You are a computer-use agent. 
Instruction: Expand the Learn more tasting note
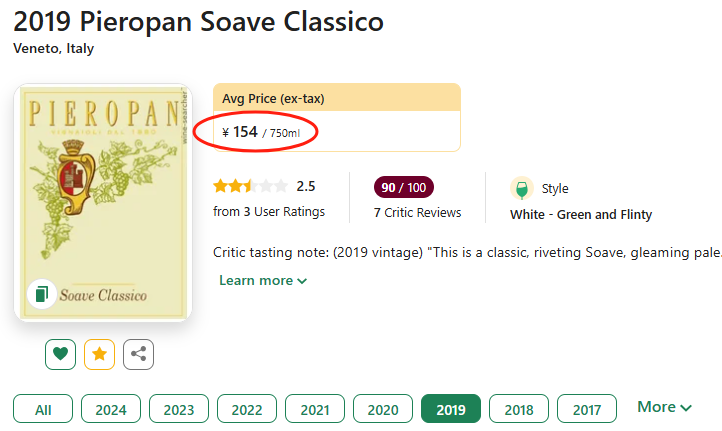click(x=263, y=281)
